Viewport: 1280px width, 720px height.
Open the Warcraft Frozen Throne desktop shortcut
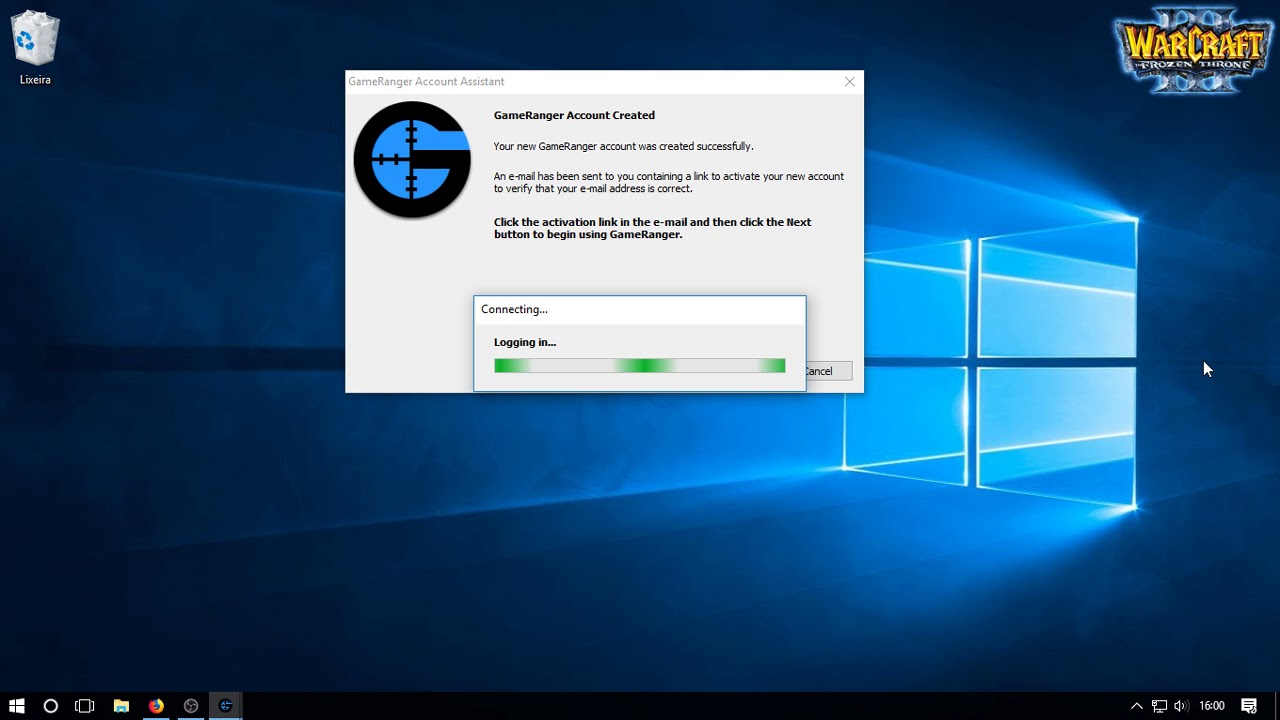click(x=1193, y=51)
